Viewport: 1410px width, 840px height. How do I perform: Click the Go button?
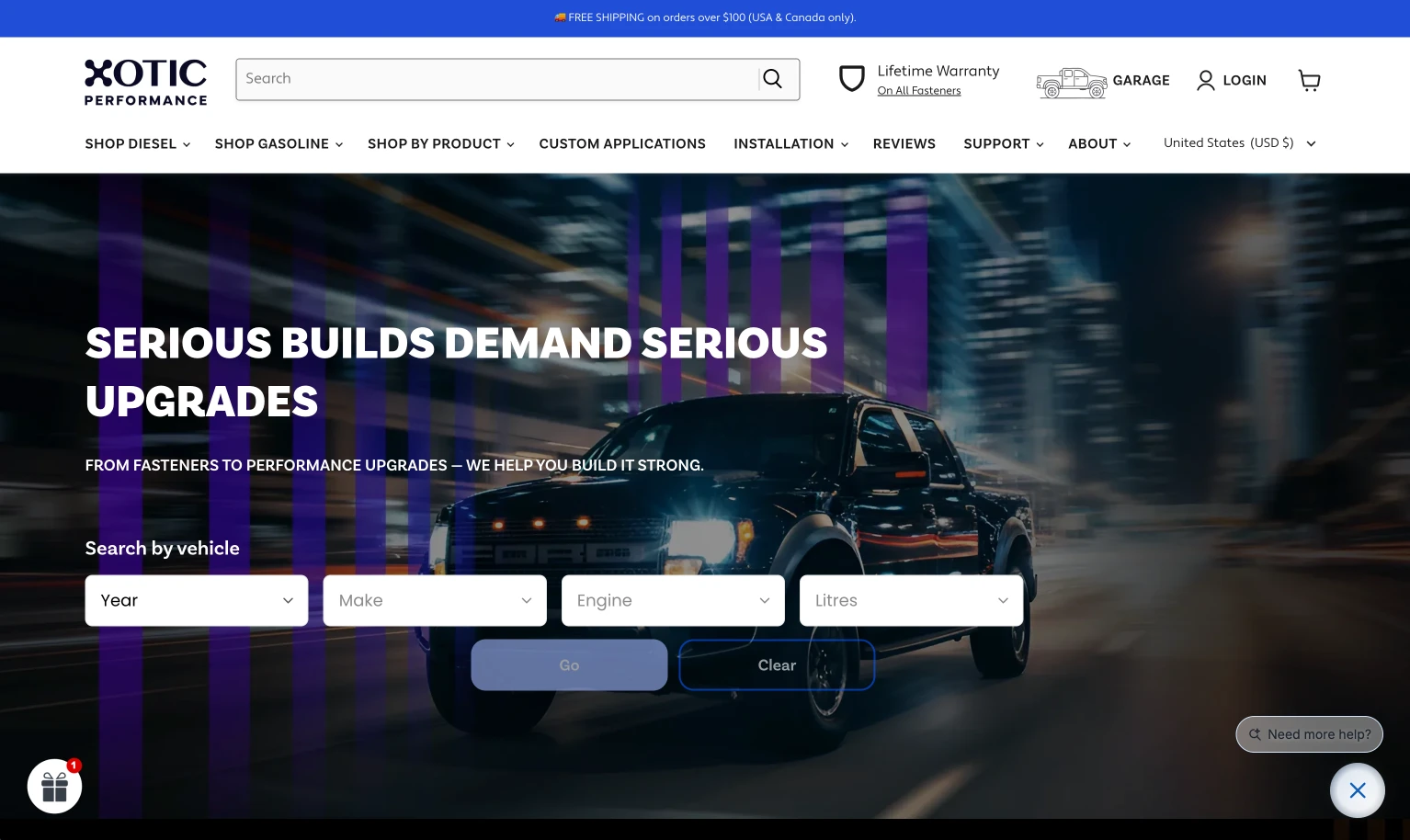[569, 665]
